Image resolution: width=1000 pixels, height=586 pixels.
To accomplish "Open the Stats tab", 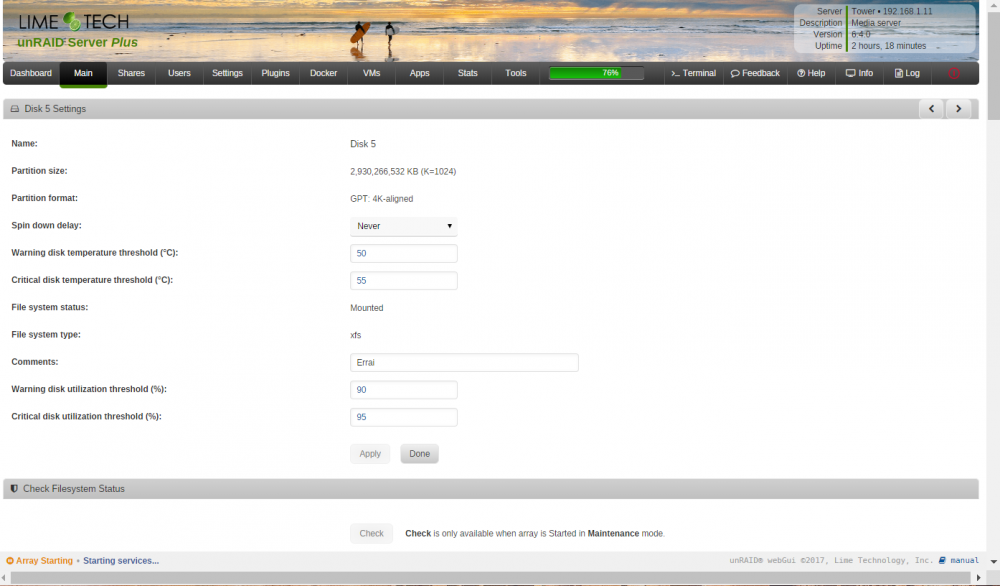I will (x=467, y=73).
